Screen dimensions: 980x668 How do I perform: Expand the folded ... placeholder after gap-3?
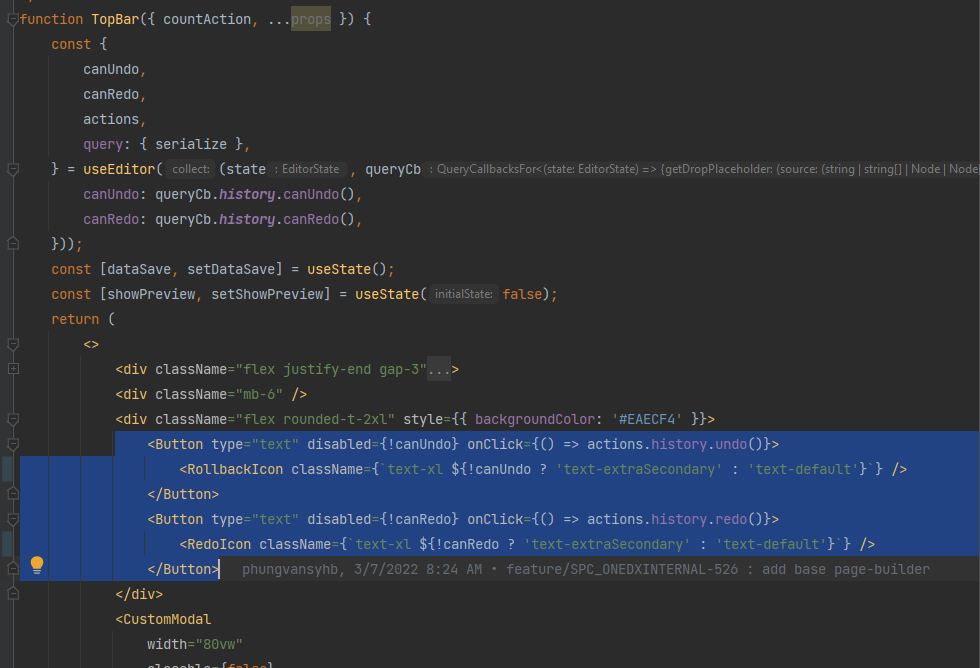pos(439,369)
